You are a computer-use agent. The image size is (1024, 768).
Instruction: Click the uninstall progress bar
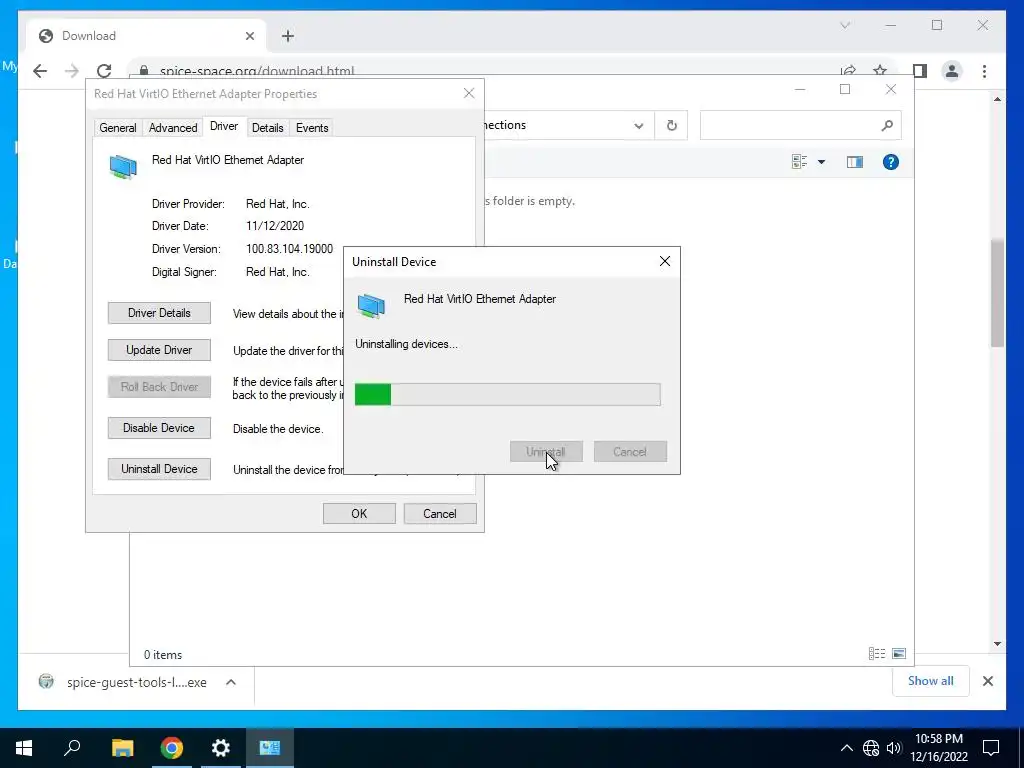click(507, 394)
